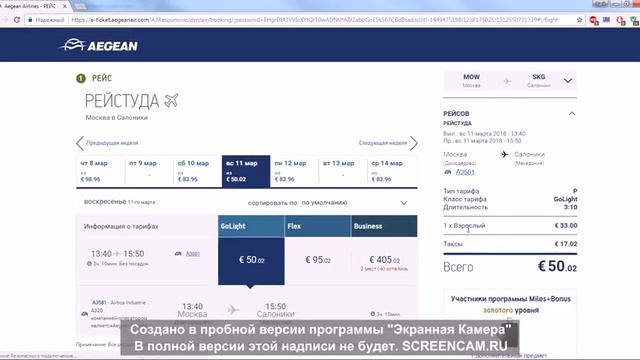The width and height of the screenshot is (640, 360).
Task: Click the total price € 50.02
Action: (557, 267)
